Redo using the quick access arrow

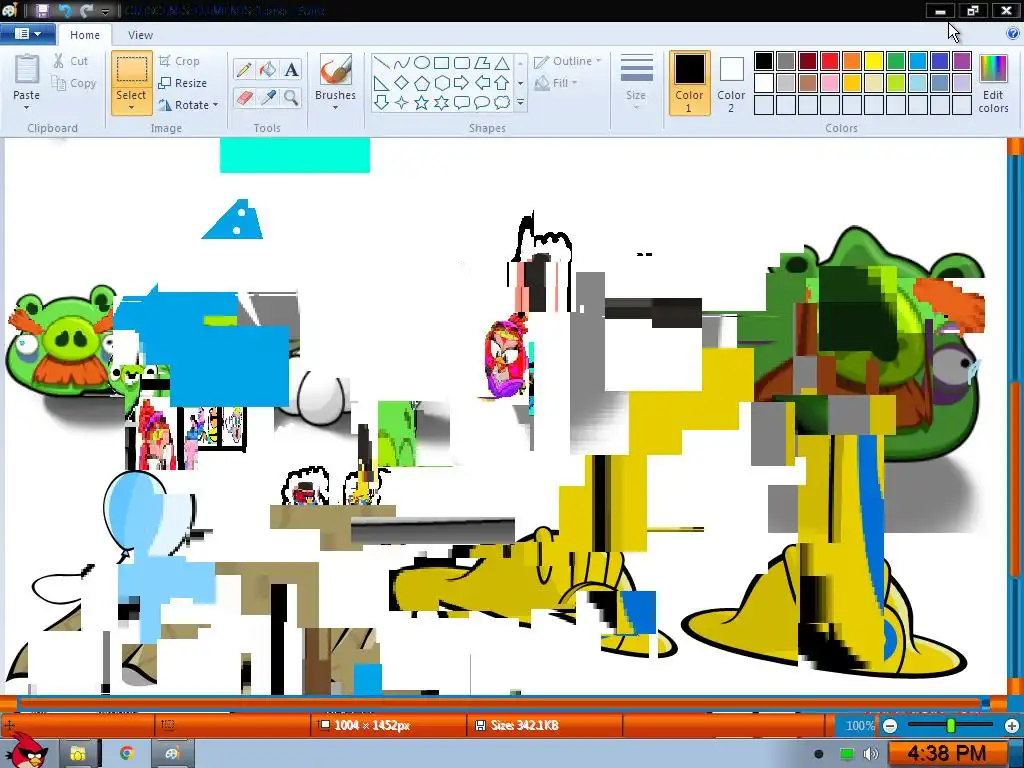pos(86,10)
